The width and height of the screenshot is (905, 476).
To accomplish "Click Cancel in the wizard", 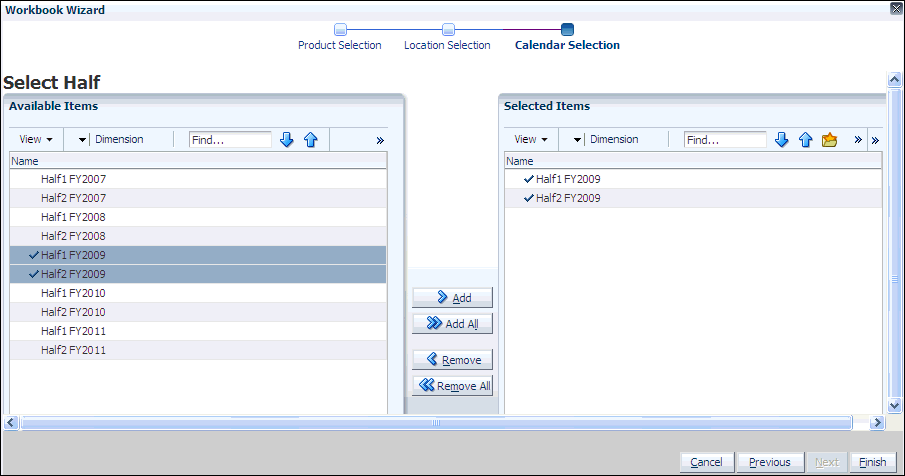I will (706, 462).
